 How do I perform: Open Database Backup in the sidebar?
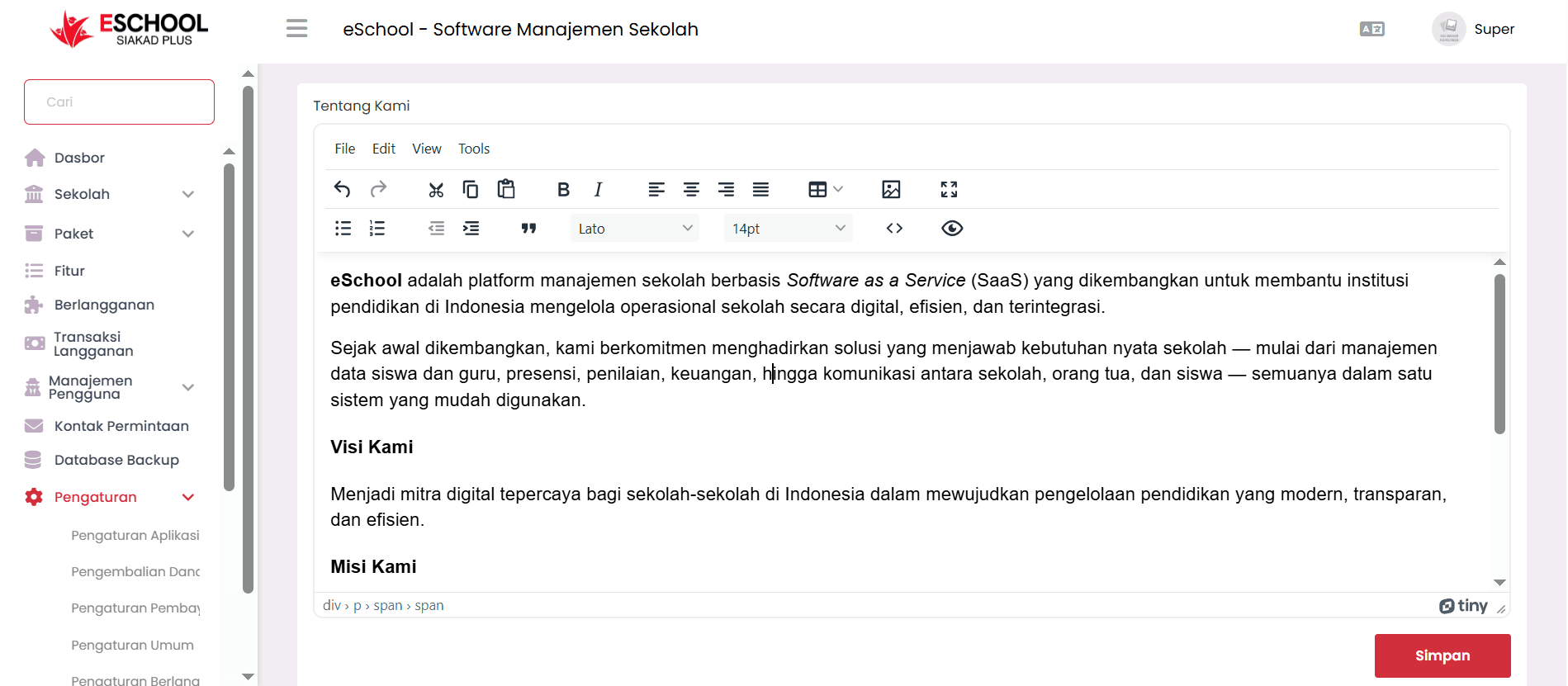click(x=116, y=460)
